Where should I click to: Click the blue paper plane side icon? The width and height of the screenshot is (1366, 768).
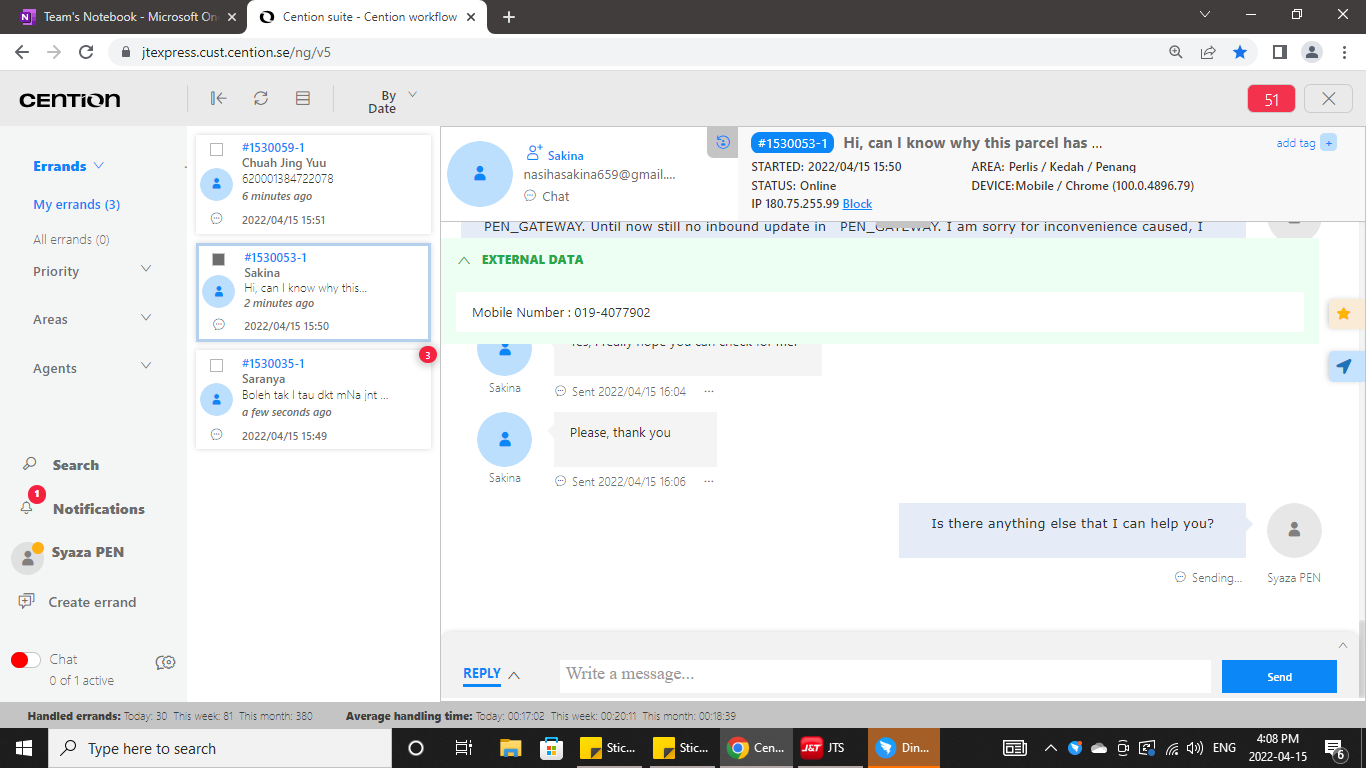click(1344, 366)
